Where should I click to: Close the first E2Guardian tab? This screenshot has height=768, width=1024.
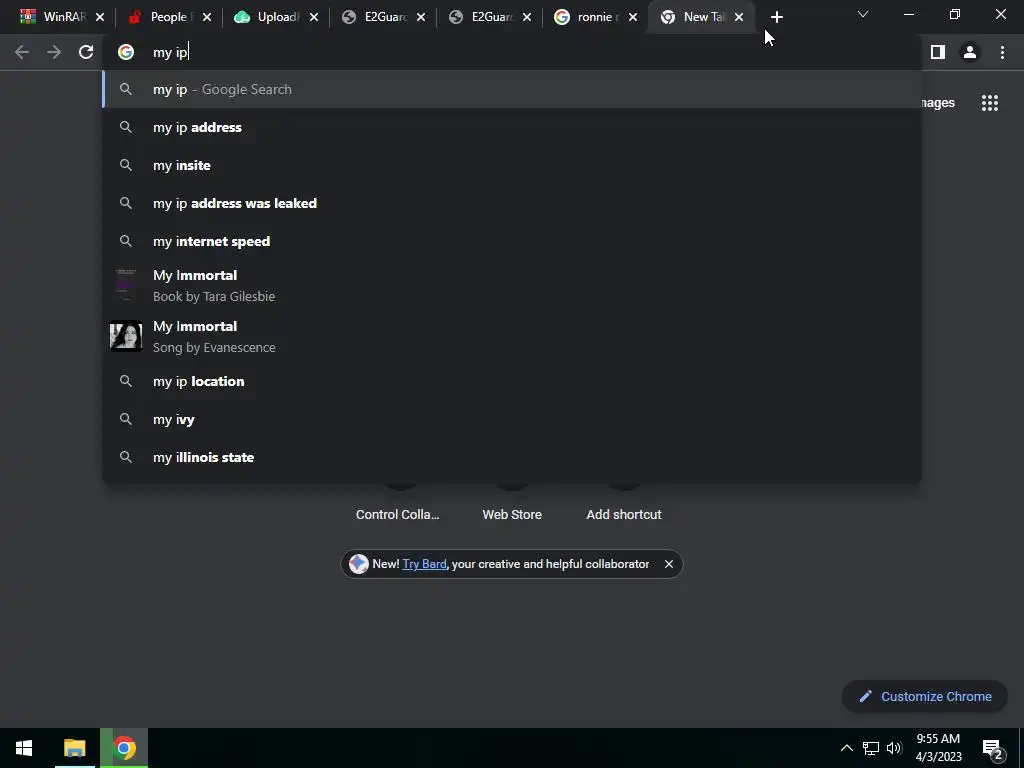[x=421, y=17]
